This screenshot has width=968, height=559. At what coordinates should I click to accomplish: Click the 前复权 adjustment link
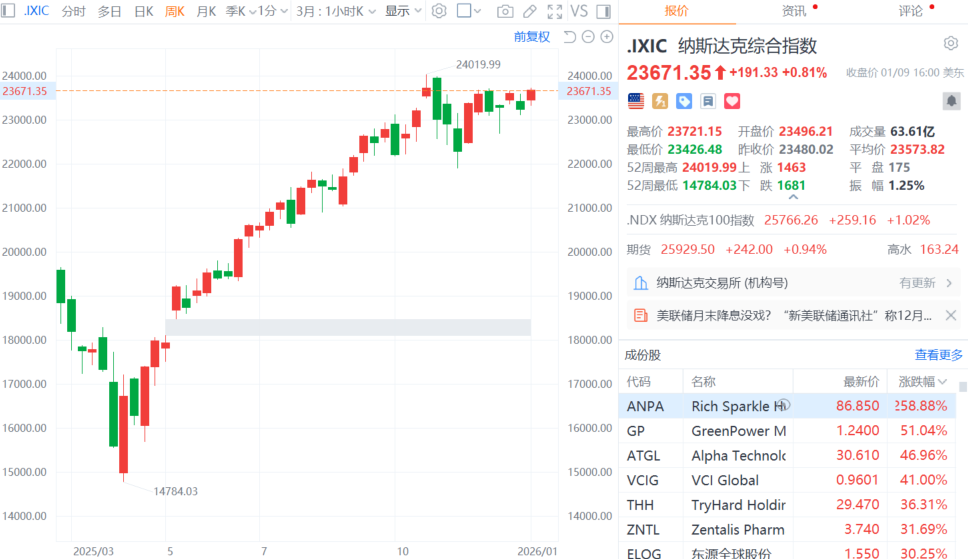532,37
